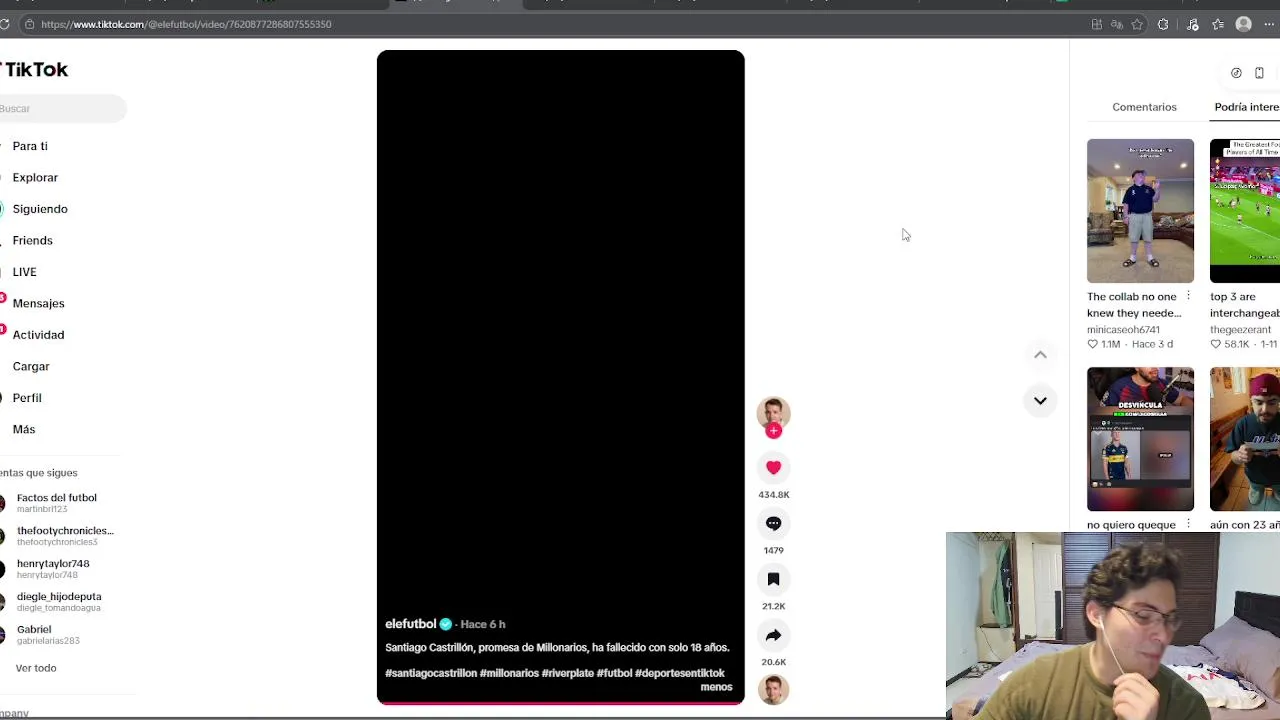Open Explorar in sidebar
This screenshot has height=720, width=1280.
[35, 177]
